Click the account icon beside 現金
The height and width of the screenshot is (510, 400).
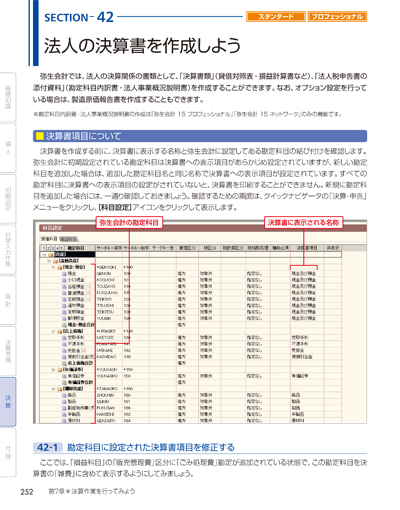pyautogui.click(x=64, y=274)
